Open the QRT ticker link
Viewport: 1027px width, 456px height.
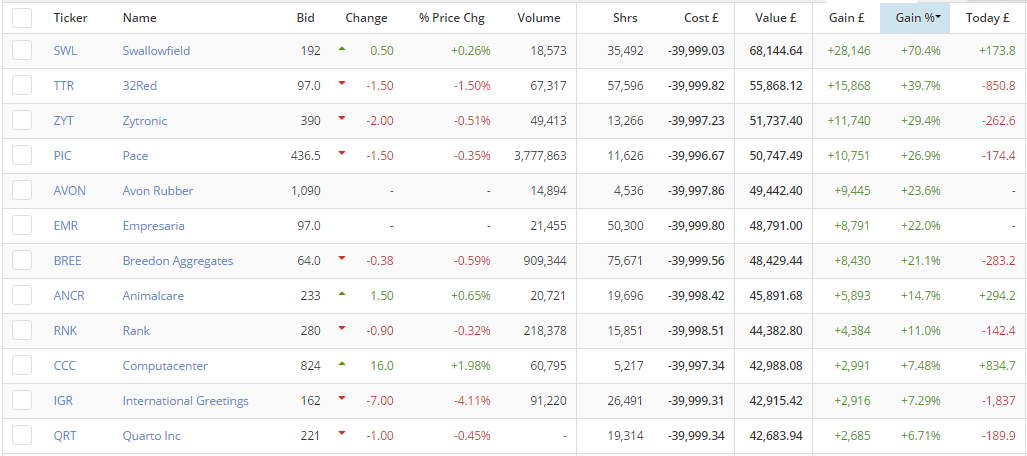tap(65, 436)
